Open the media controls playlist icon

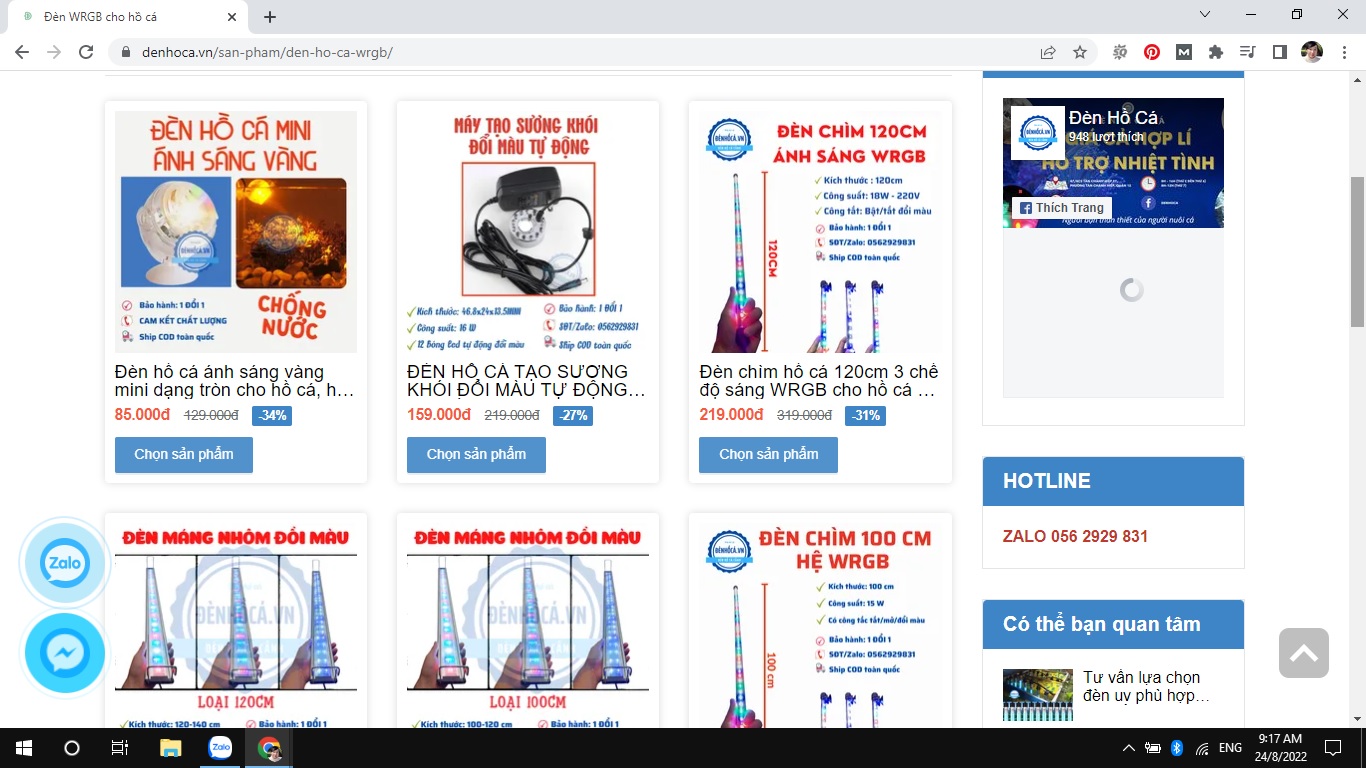click(1247, 52)
